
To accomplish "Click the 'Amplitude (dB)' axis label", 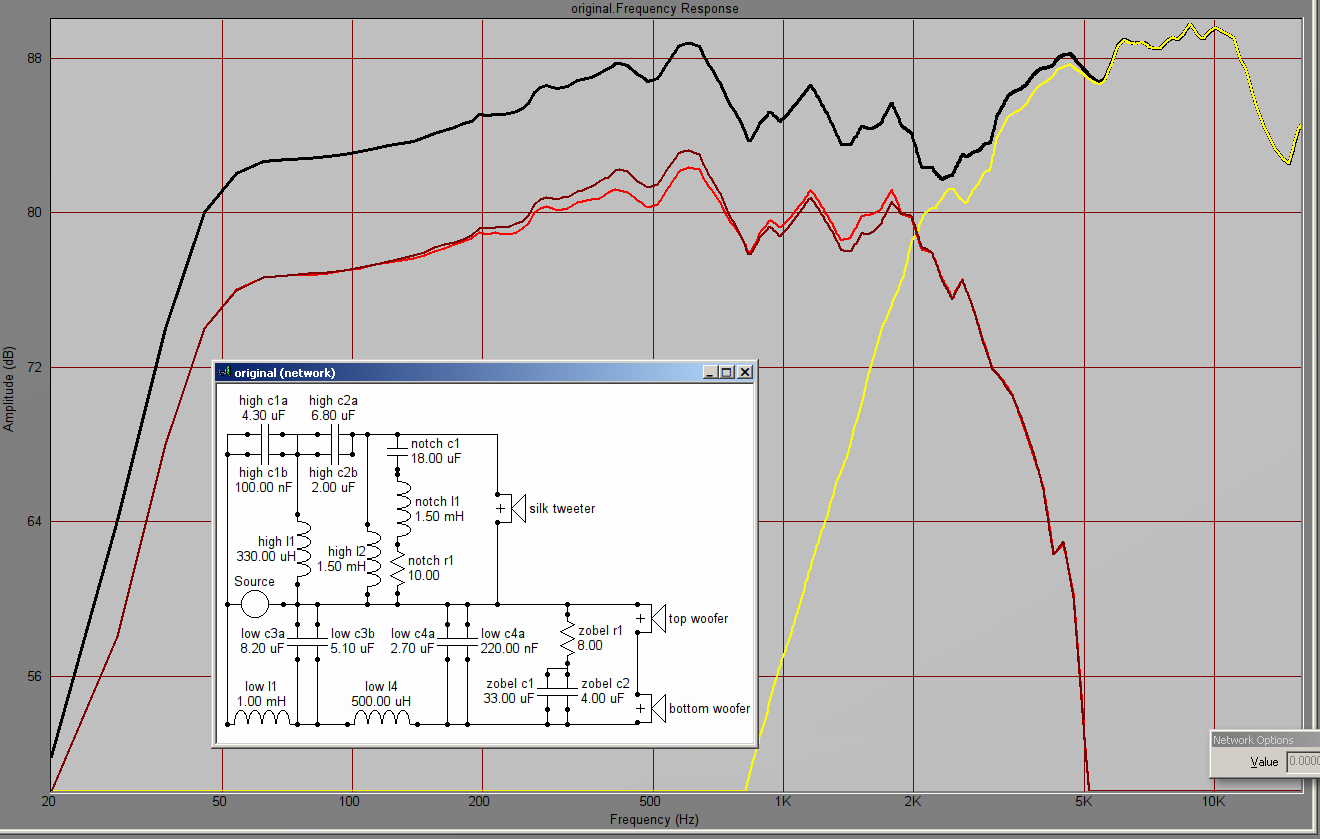I will [9, 389].
